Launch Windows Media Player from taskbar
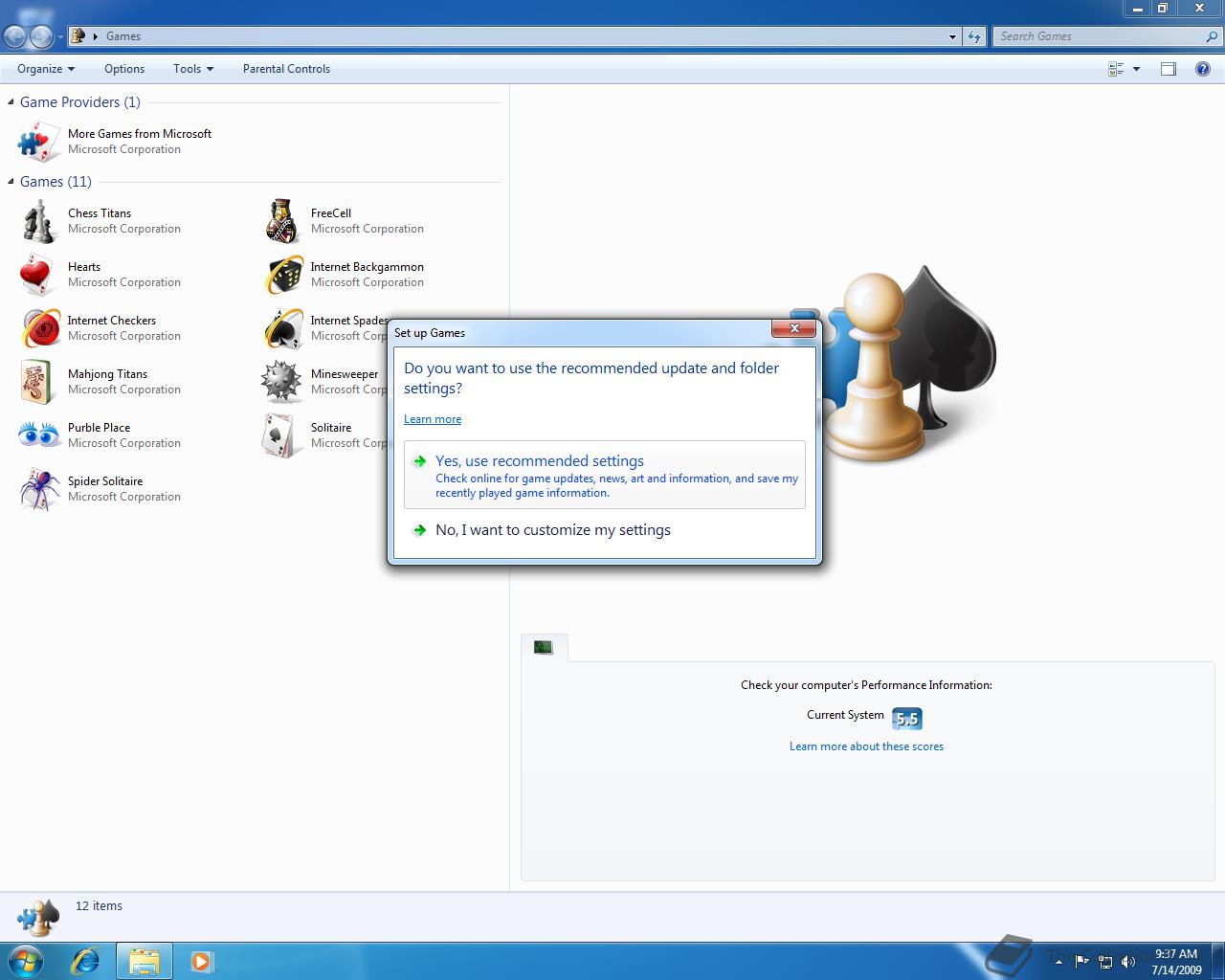Viewport: 1225px width, 980px height. (x=202, y=961)
